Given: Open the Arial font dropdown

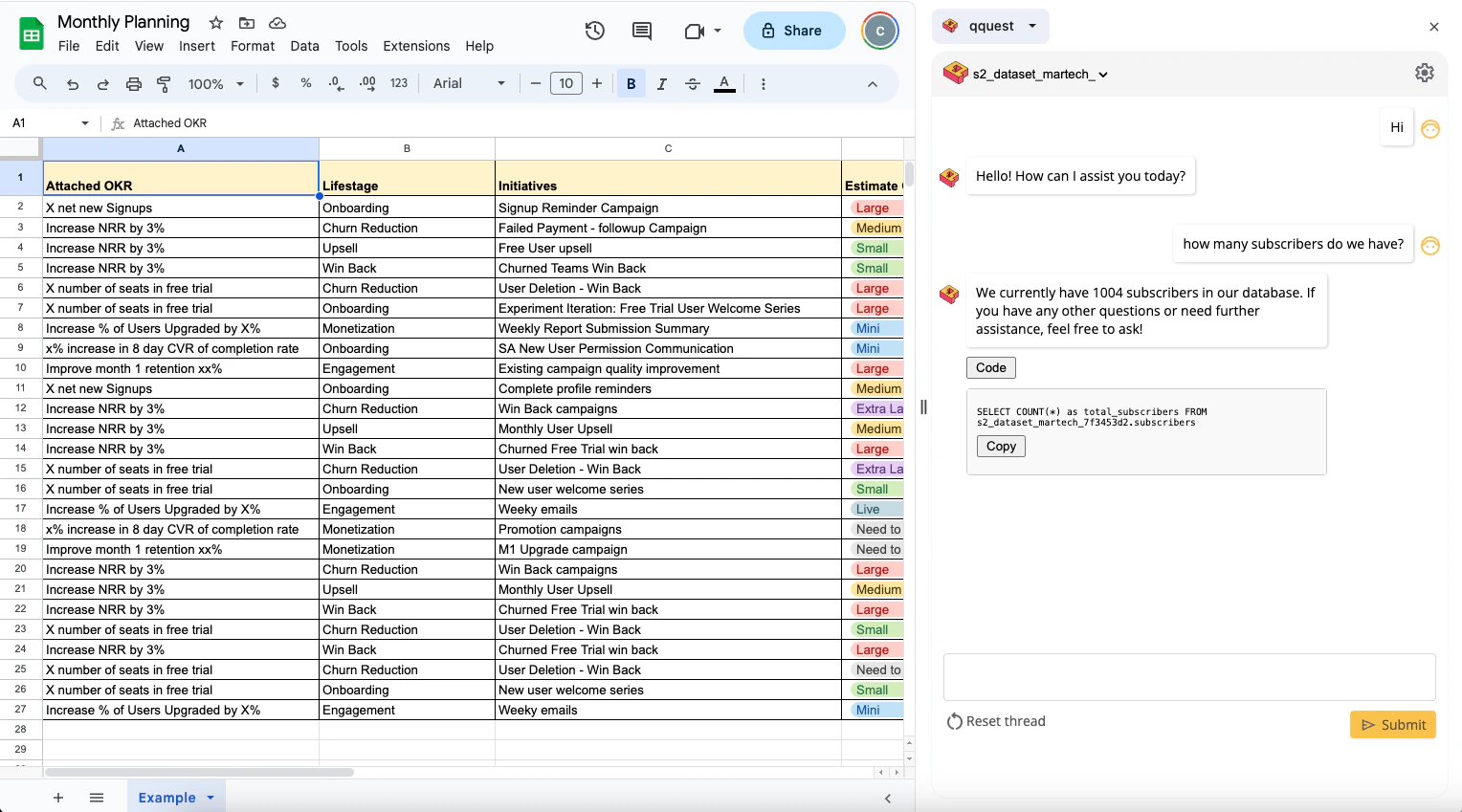Looking at the screenshot, I should point(468,83).
